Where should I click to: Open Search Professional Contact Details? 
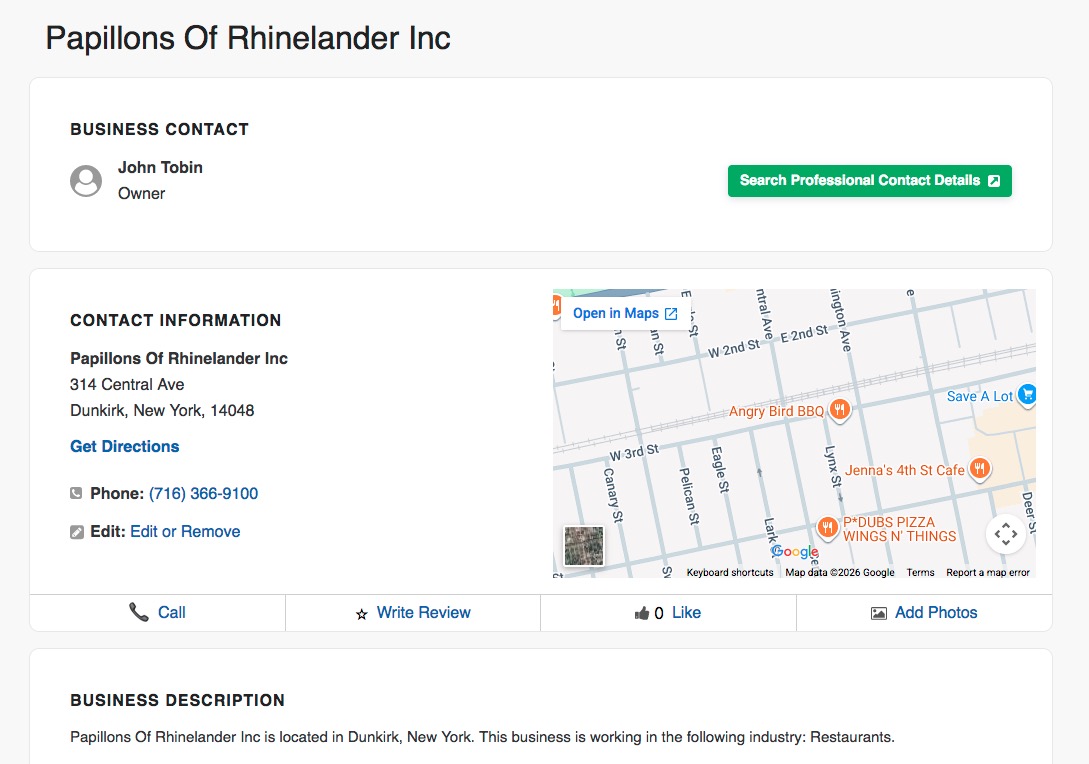pos(870,181)
